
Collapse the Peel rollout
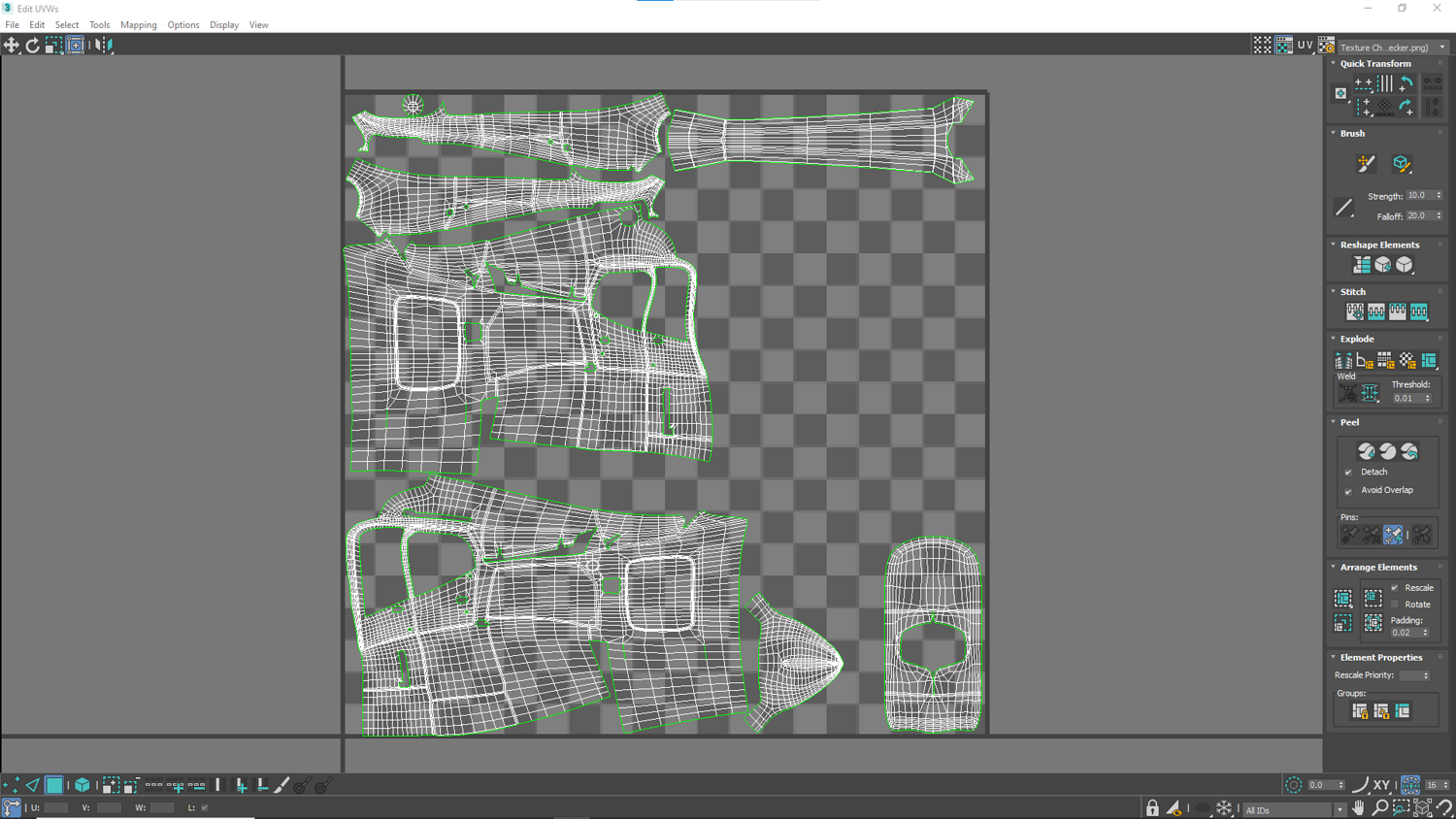pyautogui.click(x=1334, y=423)
